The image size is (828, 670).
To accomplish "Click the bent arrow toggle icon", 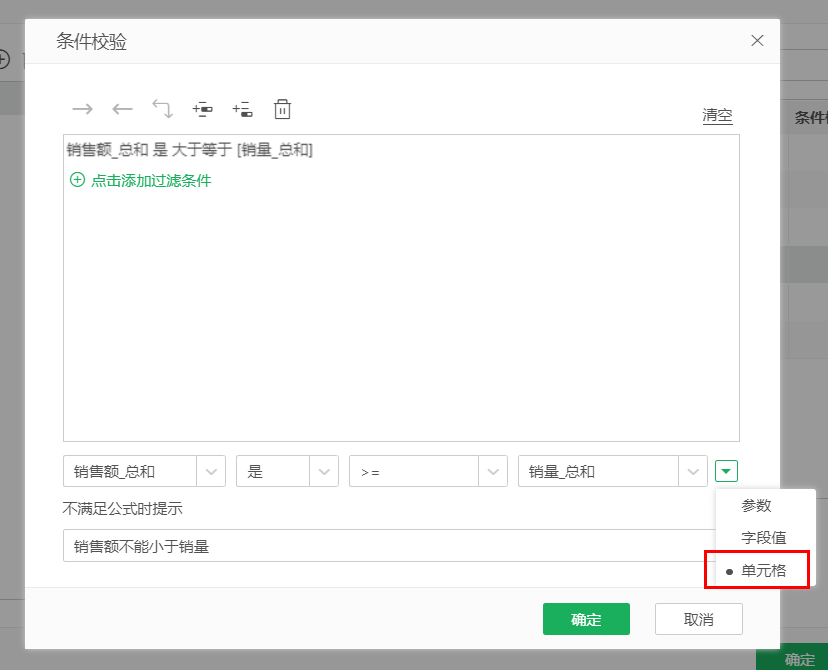I will coord(162,109).
